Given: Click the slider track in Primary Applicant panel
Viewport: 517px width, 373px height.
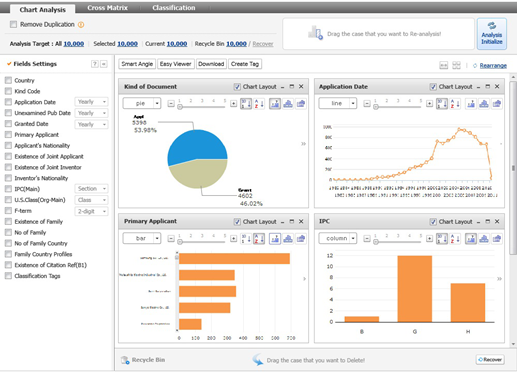Looking at the screenshot, I should pyautogui.click(x=202, y=241).
